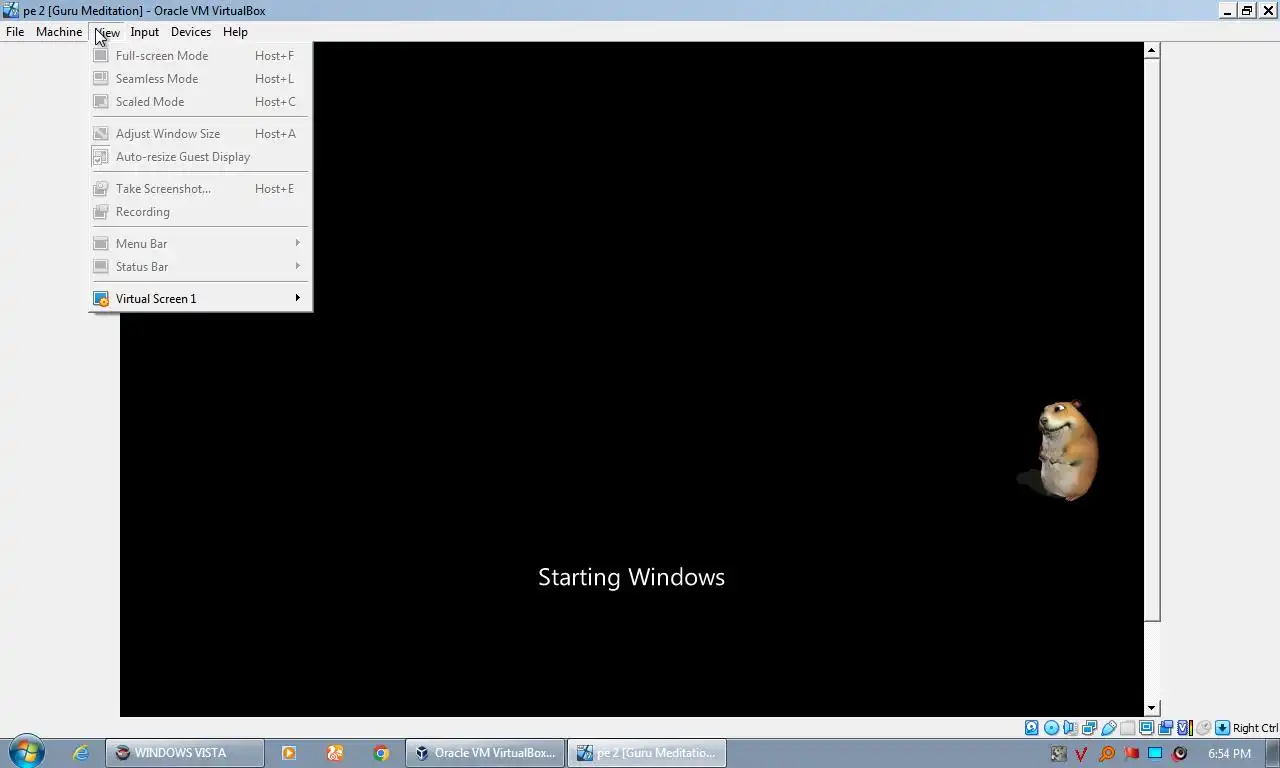This screenshot has width=1280, height=768.
Task: Click the mouse integration indicator
Action: [x=1203, y=728]
